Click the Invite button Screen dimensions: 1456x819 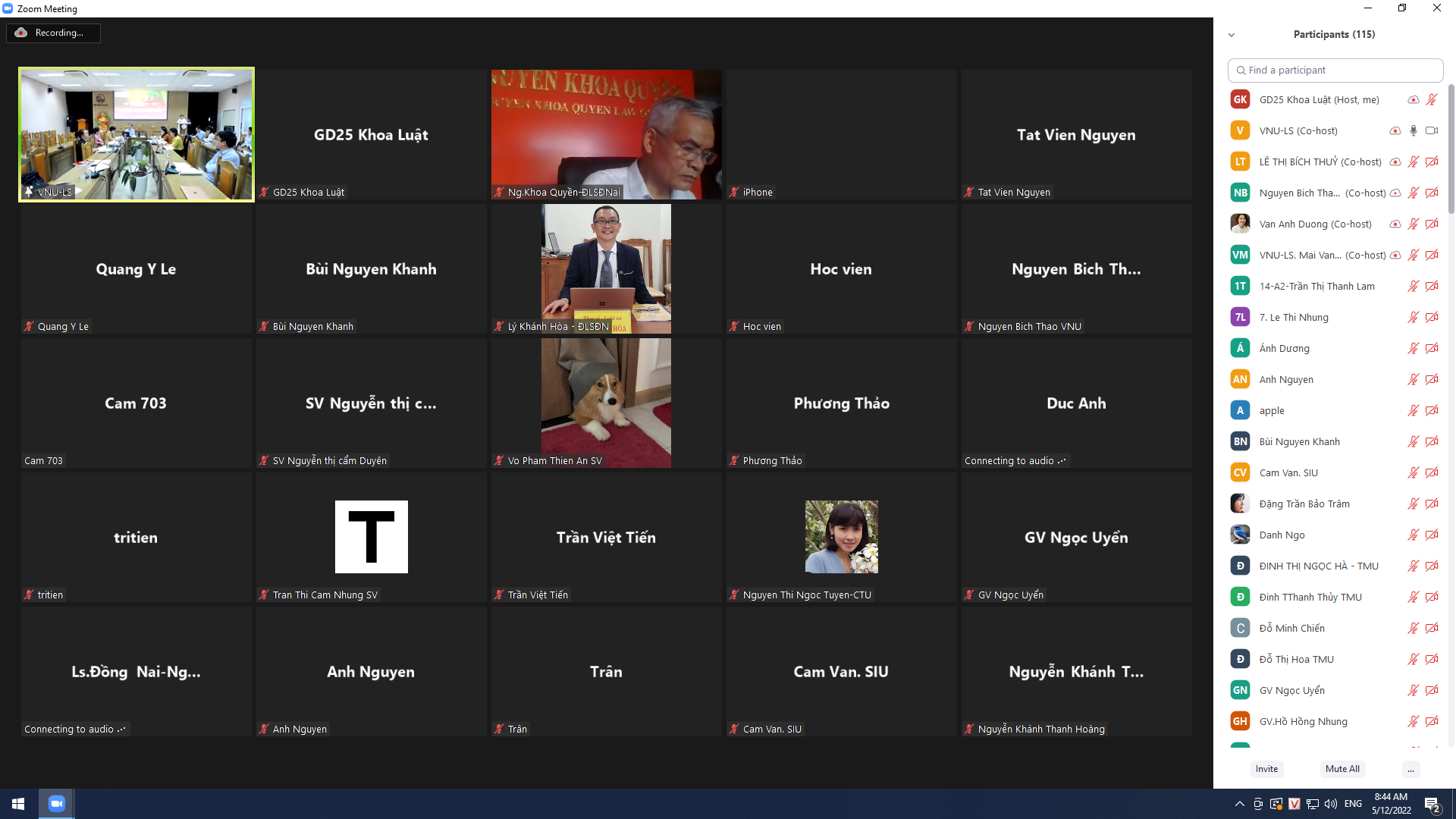coord(1266,769)
